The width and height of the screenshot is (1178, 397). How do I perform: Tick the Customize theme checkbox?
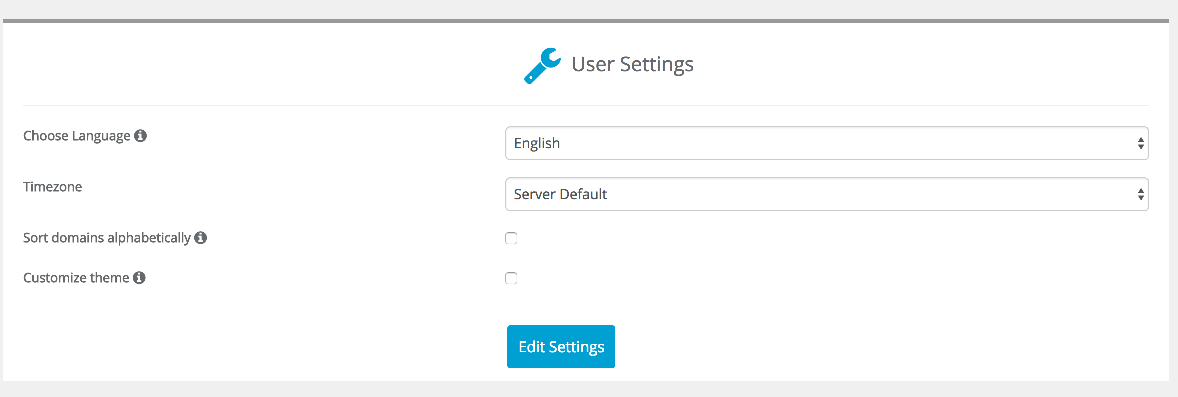tap(511, 278)
